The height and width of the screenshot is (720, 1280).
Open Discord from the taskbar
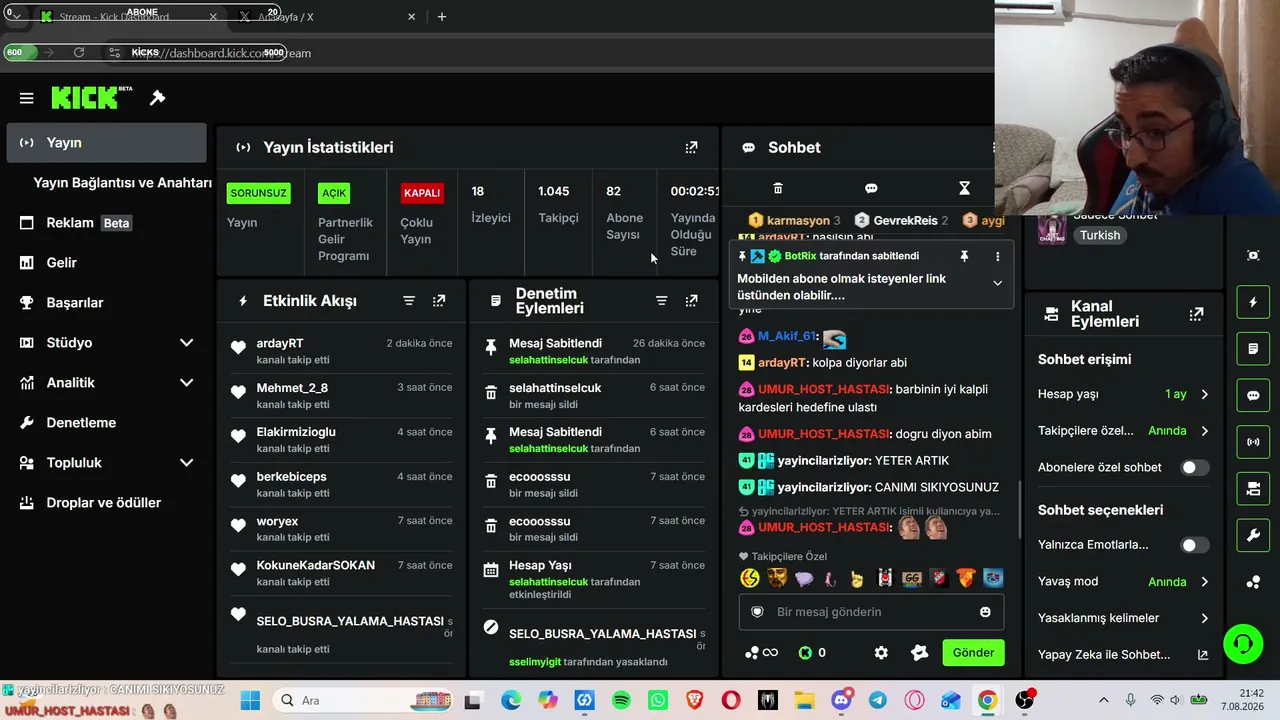click(x=841, y=700)
